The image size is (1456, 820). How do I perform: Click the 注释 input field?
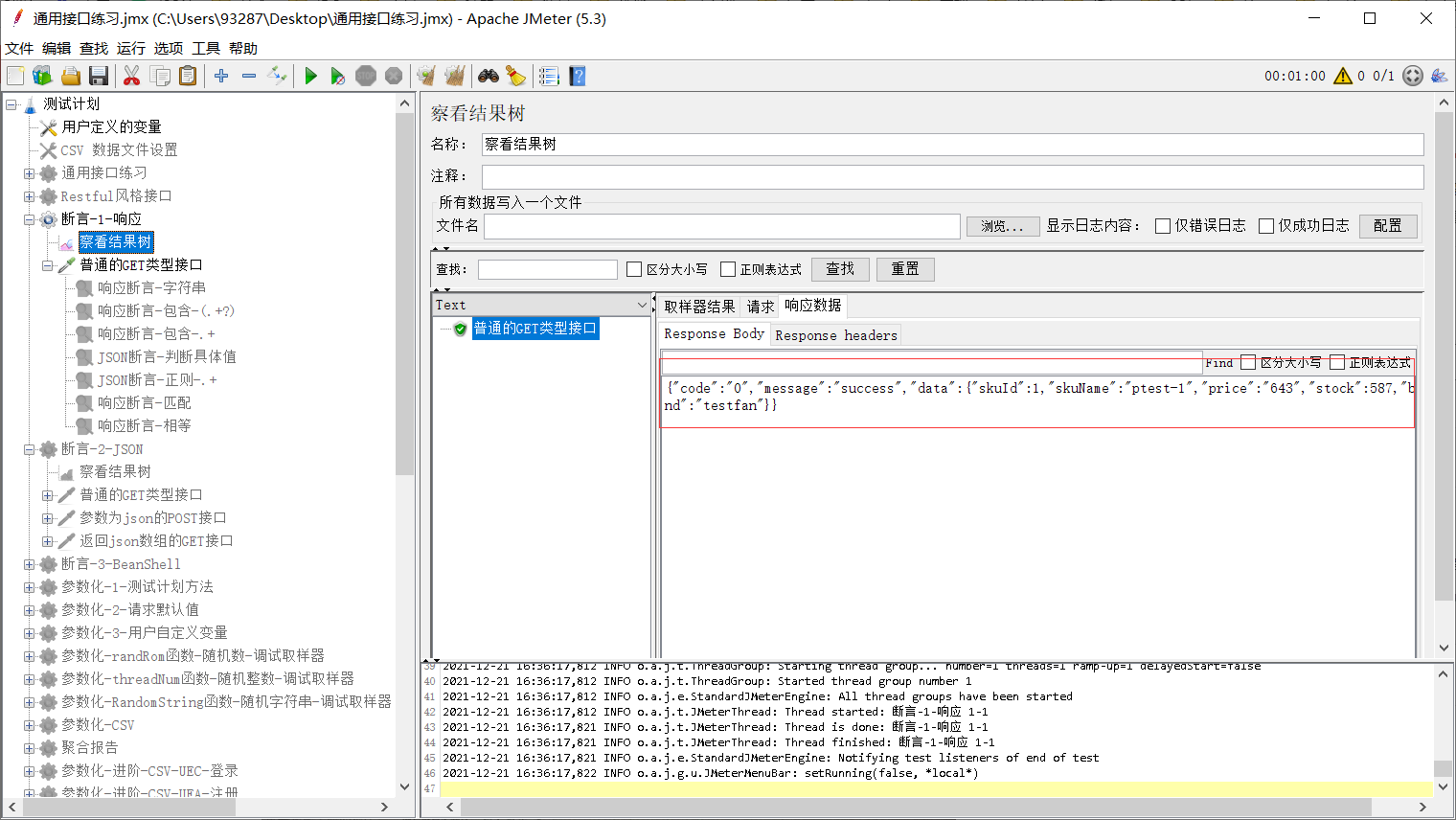point(952,176)
